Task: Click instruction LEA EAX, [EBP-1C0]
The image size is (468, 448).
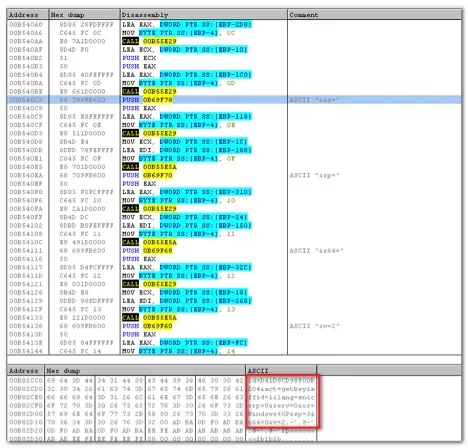Action: point(187,75)
